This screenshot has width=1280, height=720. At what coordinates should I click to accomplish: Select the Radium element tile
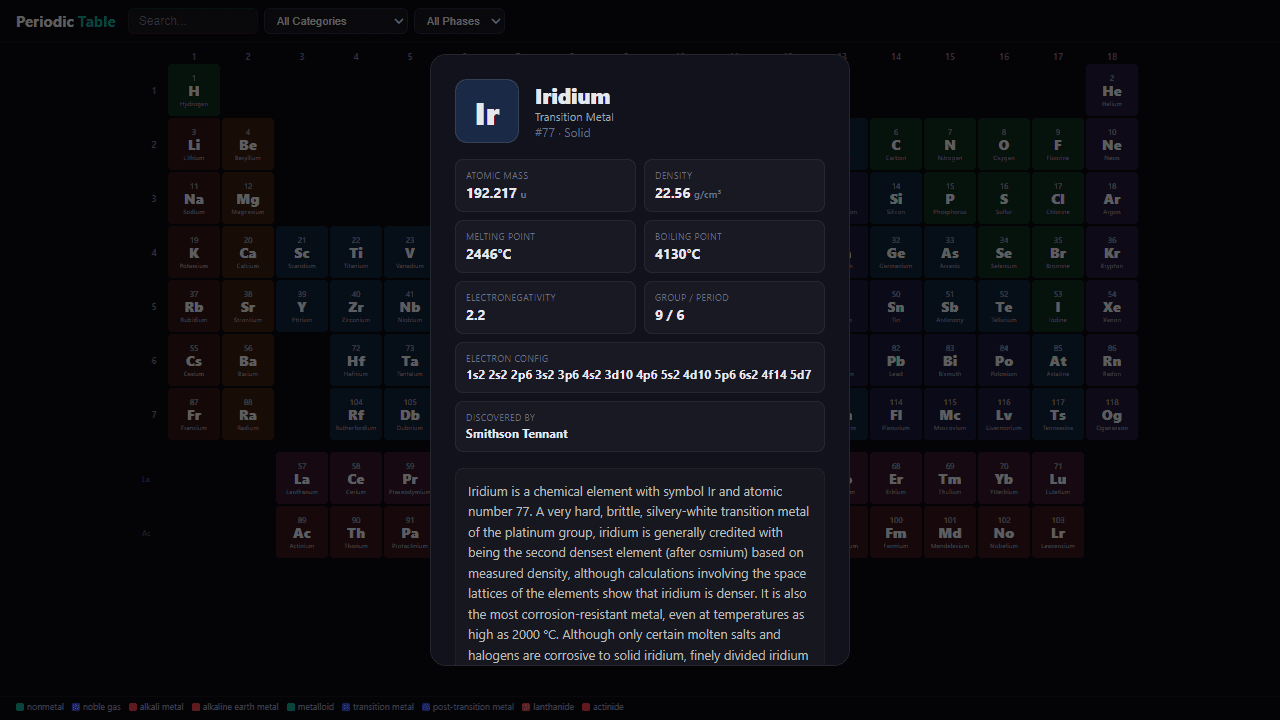coord(248,414)
